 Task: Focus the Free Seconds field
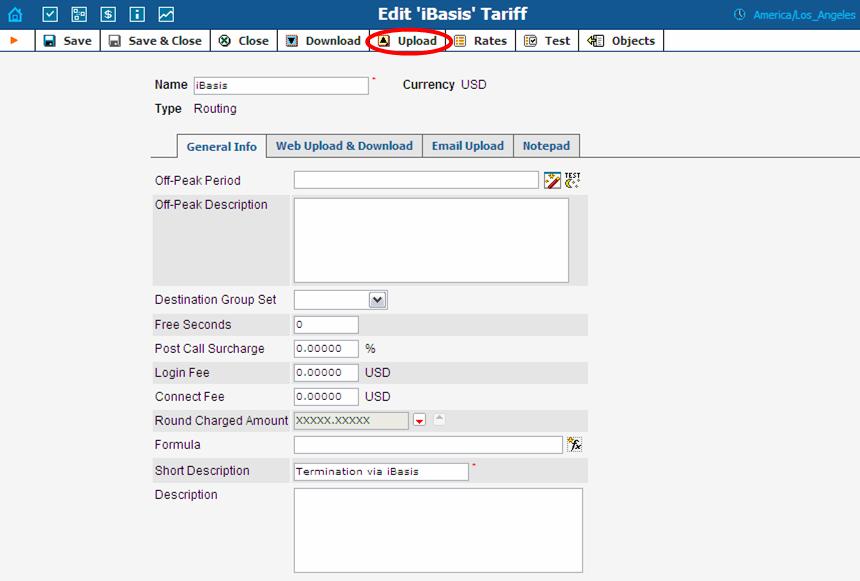[x=326, y=325]
